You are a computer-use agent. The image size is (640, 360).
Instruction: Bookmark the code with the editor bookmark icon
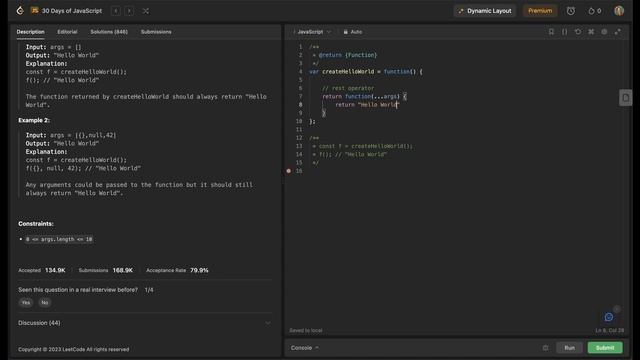pos(551,32)
